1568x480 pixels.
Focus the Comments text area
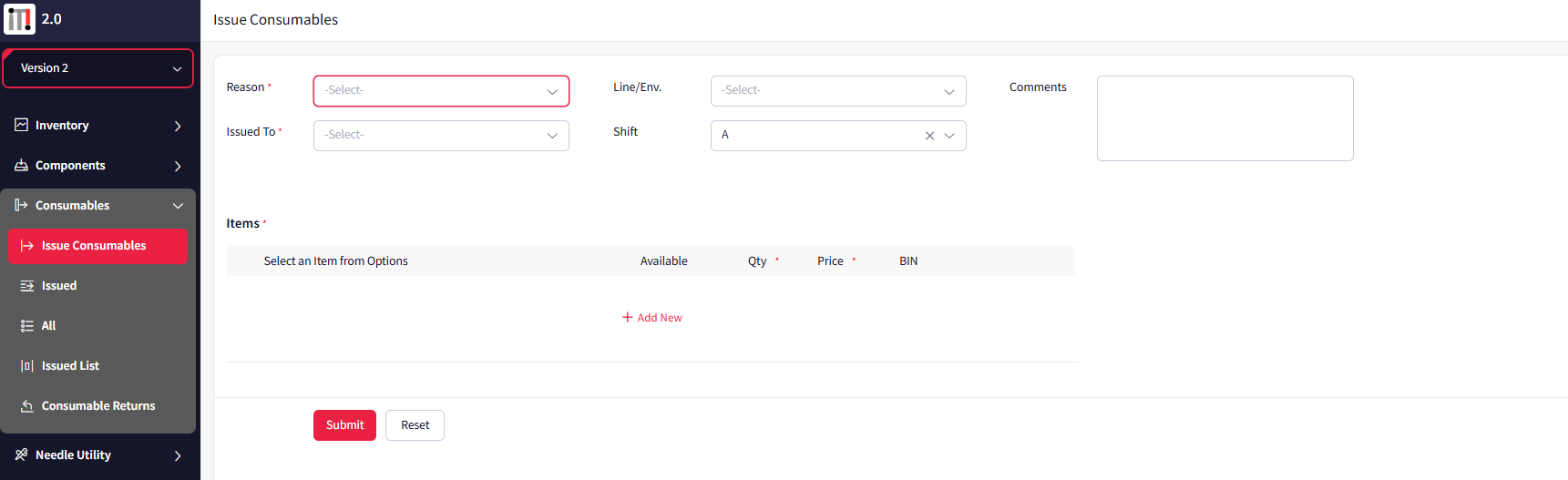1225,118
